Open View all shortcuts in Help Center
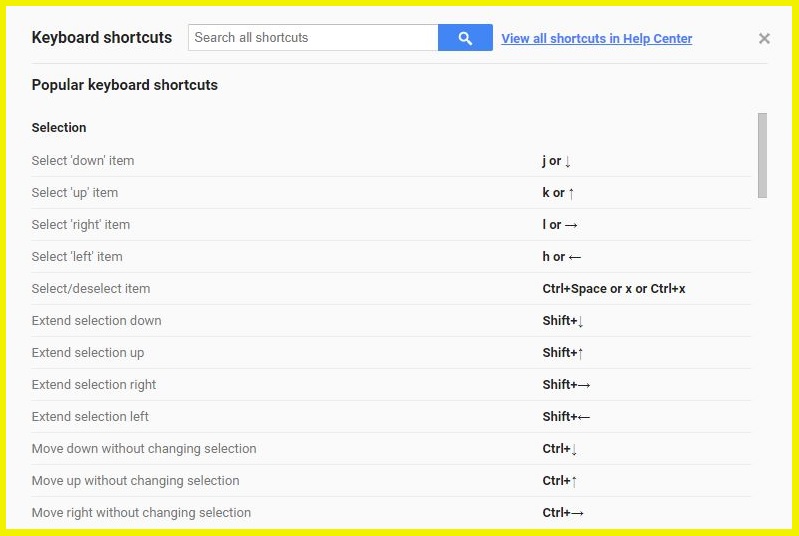This screenshot has width=799, height=536. pos(596,38)
